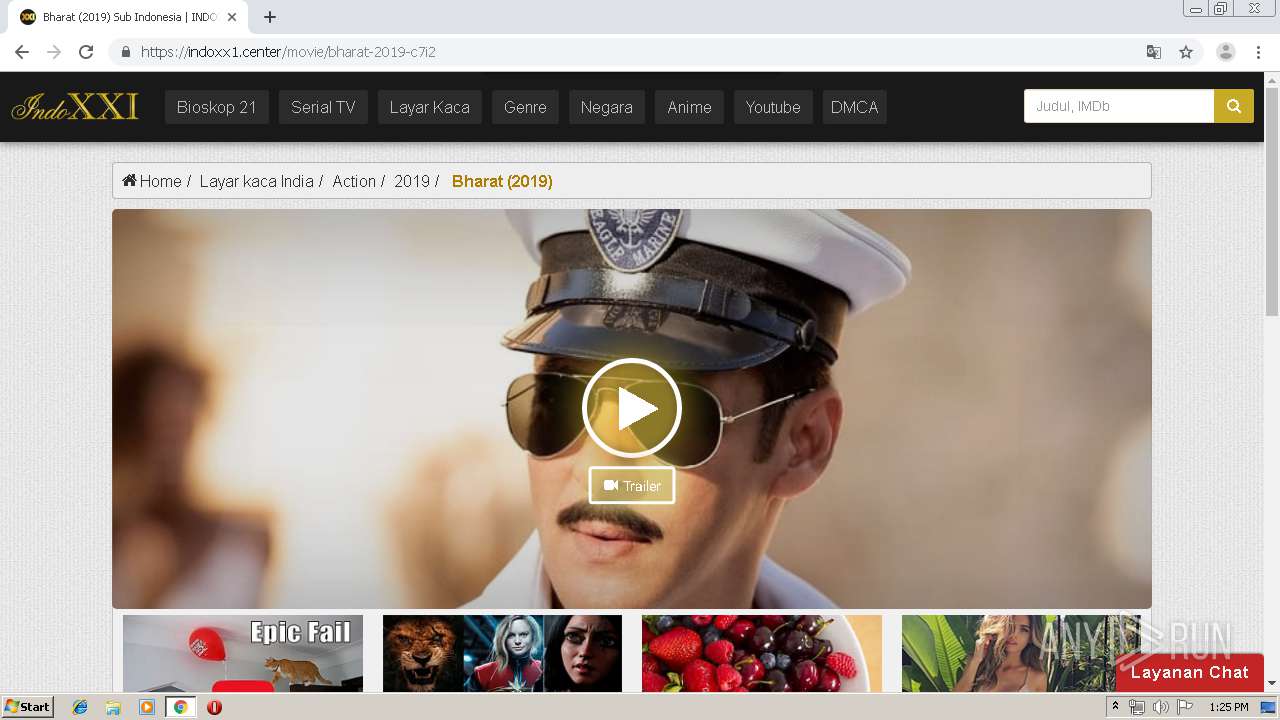Click the browser forward arrow

coord(54,52)
